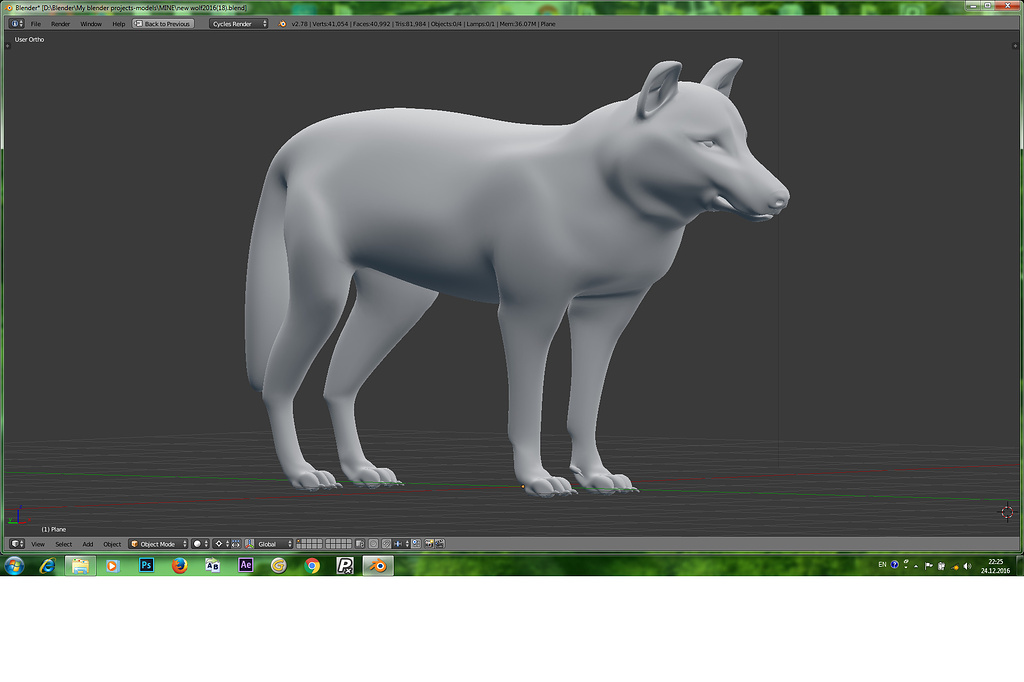The image size is (1024, 682).
Task: Click the power tray icon
Action: click(941, 566)
